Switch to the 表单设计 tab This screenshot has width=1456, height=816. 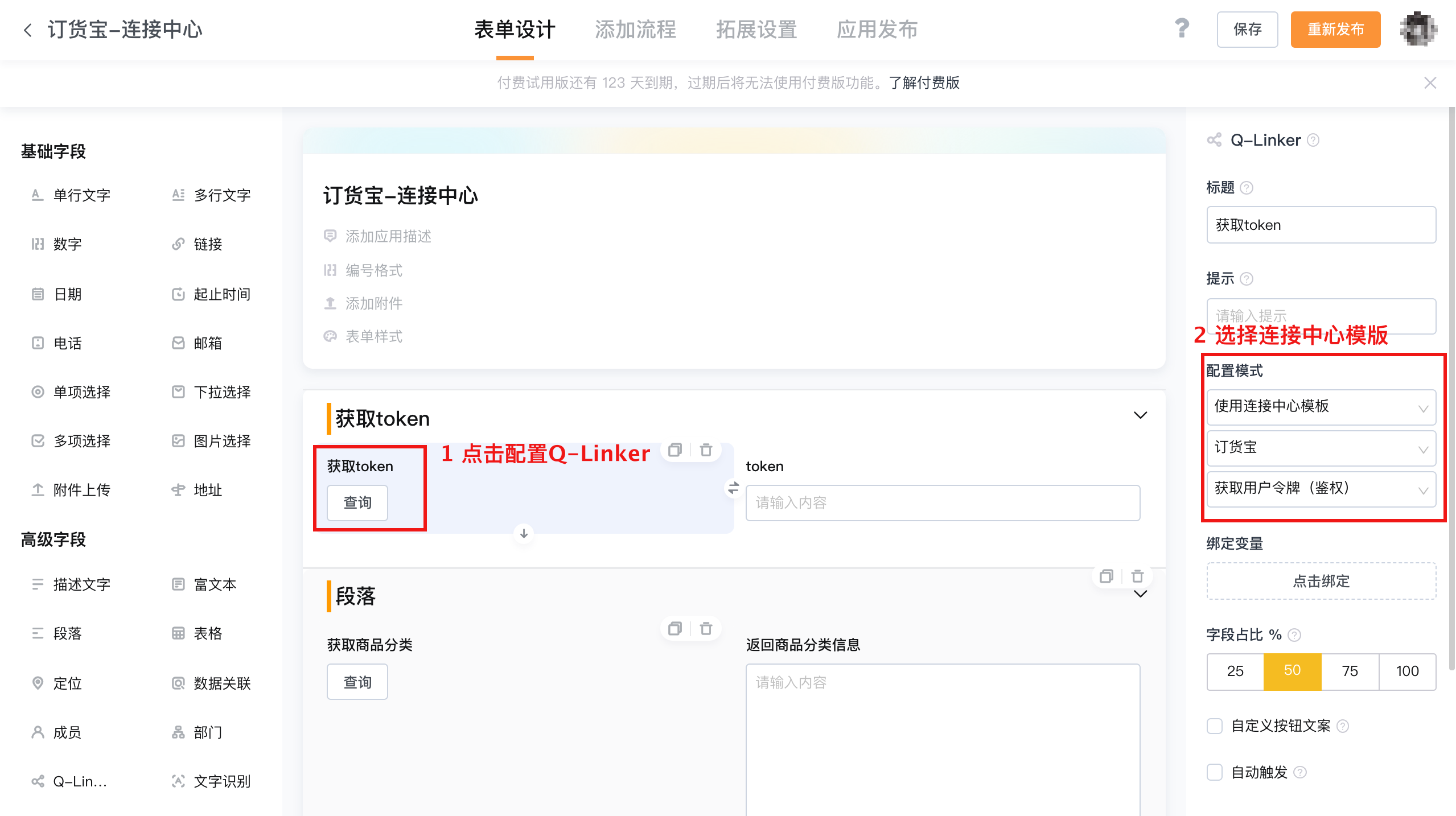click(x=515, y=30)
